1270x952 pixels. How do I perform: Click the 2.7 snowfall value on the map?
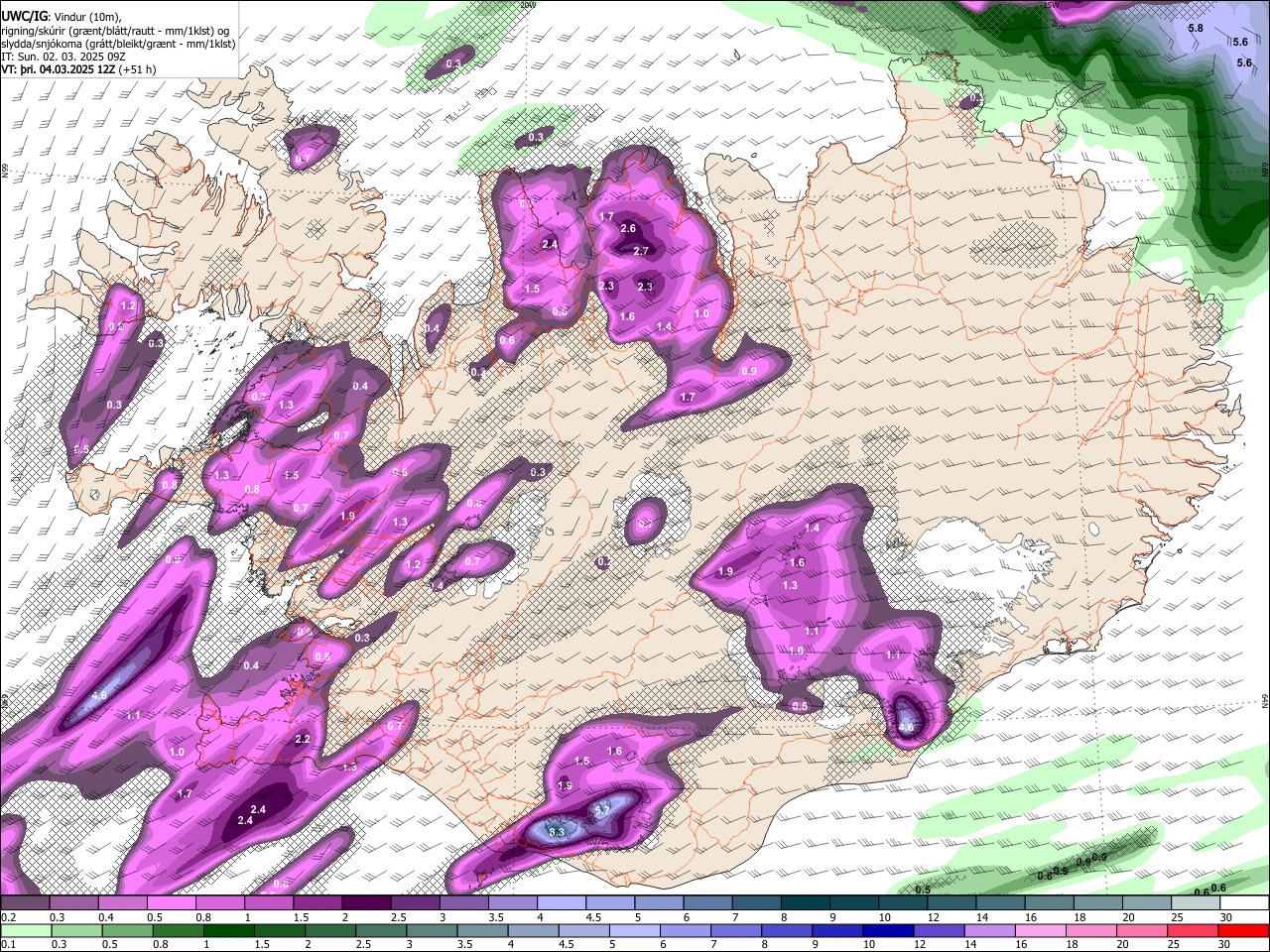click(x=641, y=251)
